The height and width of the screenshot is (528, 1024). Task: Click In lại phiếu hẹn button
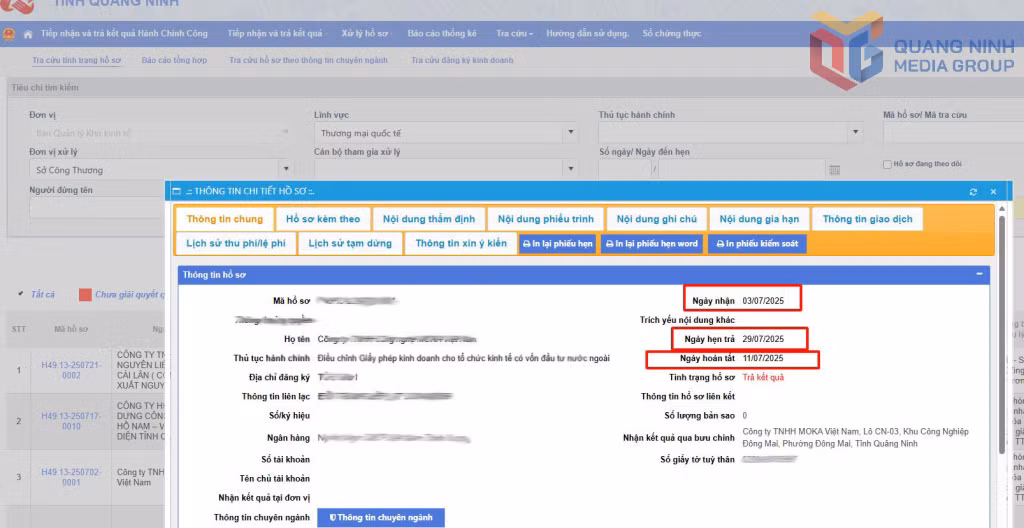558,244
